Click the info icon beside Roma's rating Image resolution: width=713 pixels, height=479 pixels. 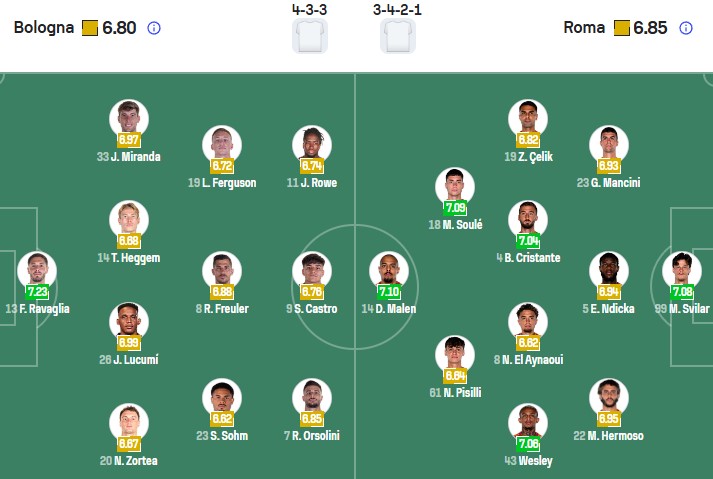685,28
